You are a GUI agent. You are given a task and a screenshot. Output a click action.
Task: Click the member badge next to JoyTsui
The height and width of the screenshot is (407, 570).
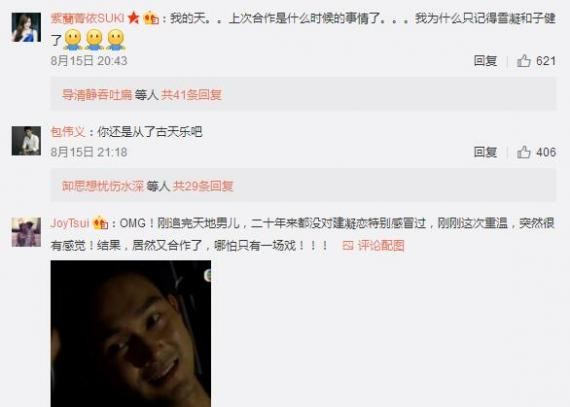tap(101, 223)
